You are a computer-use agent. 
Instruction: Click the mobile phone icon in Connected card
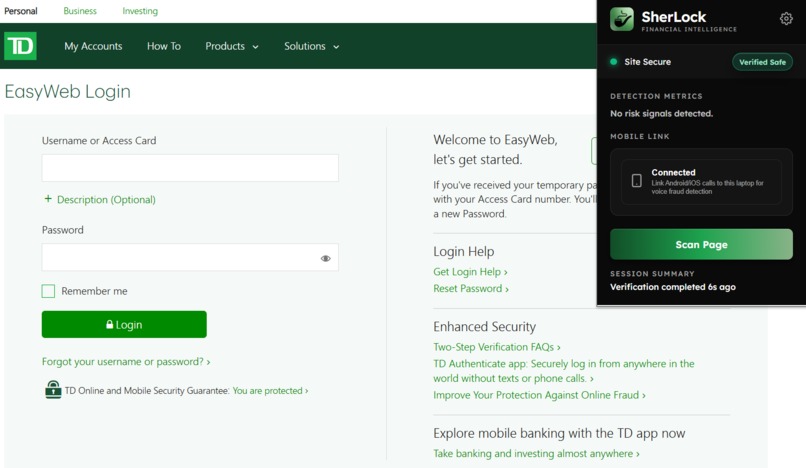click(636, 181)
